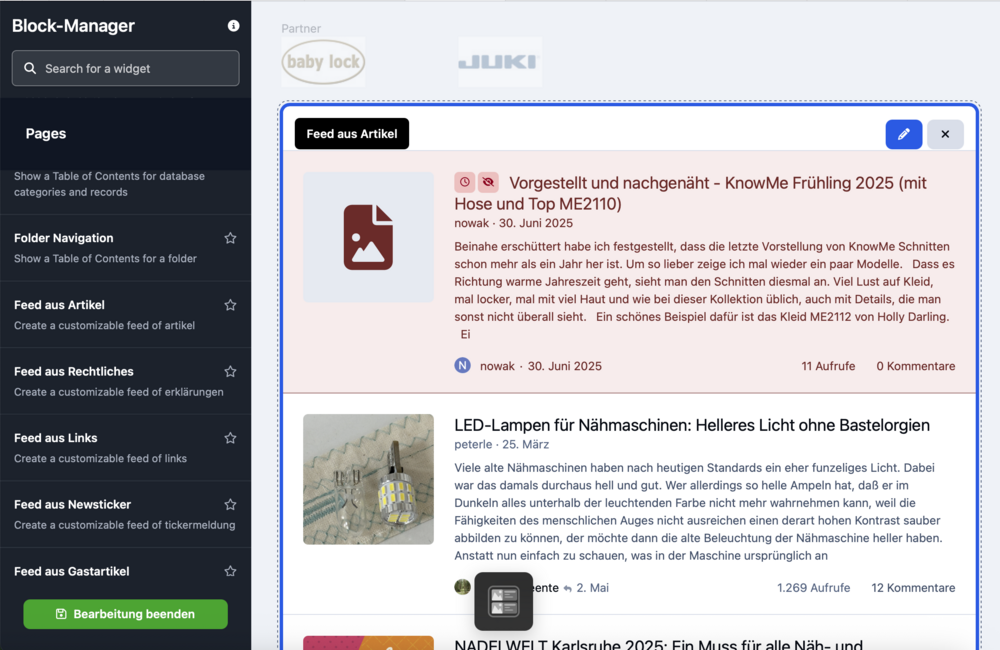Favorite the Folder Navigation widget star
Viewport: 1000px width, 650px height.
click(x=230, y=238)
